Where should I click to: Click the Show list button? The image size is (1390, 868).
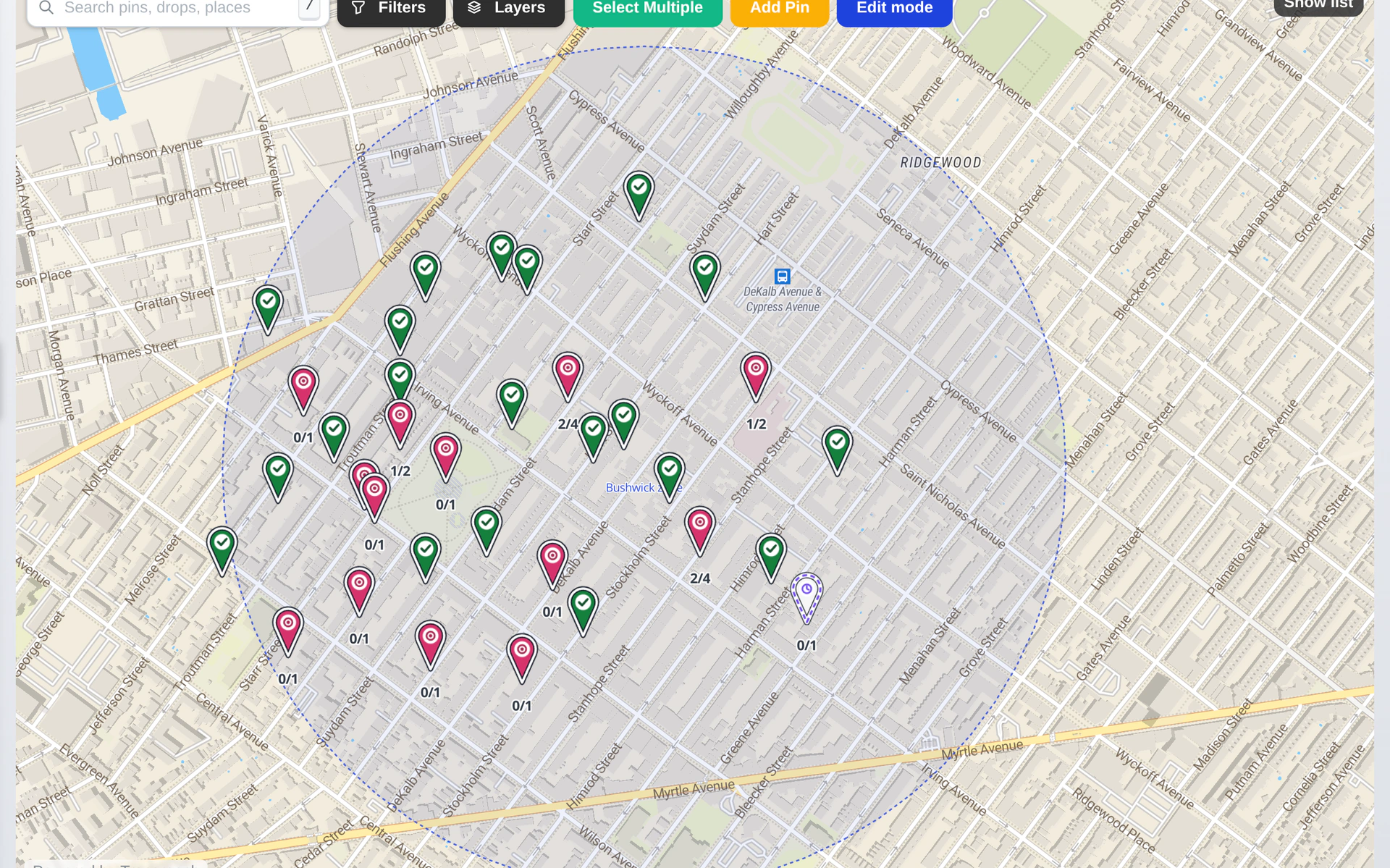click(x=1318, y=6)
